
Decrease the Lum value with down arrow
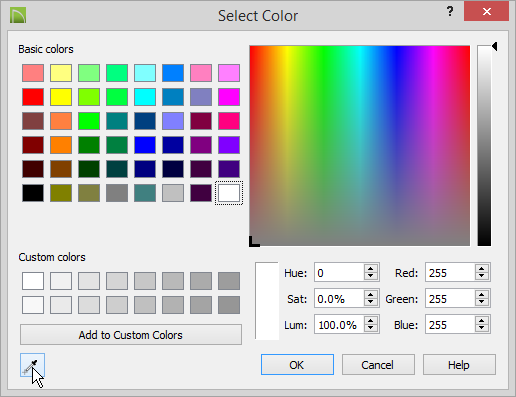click(x=371, y=328)
